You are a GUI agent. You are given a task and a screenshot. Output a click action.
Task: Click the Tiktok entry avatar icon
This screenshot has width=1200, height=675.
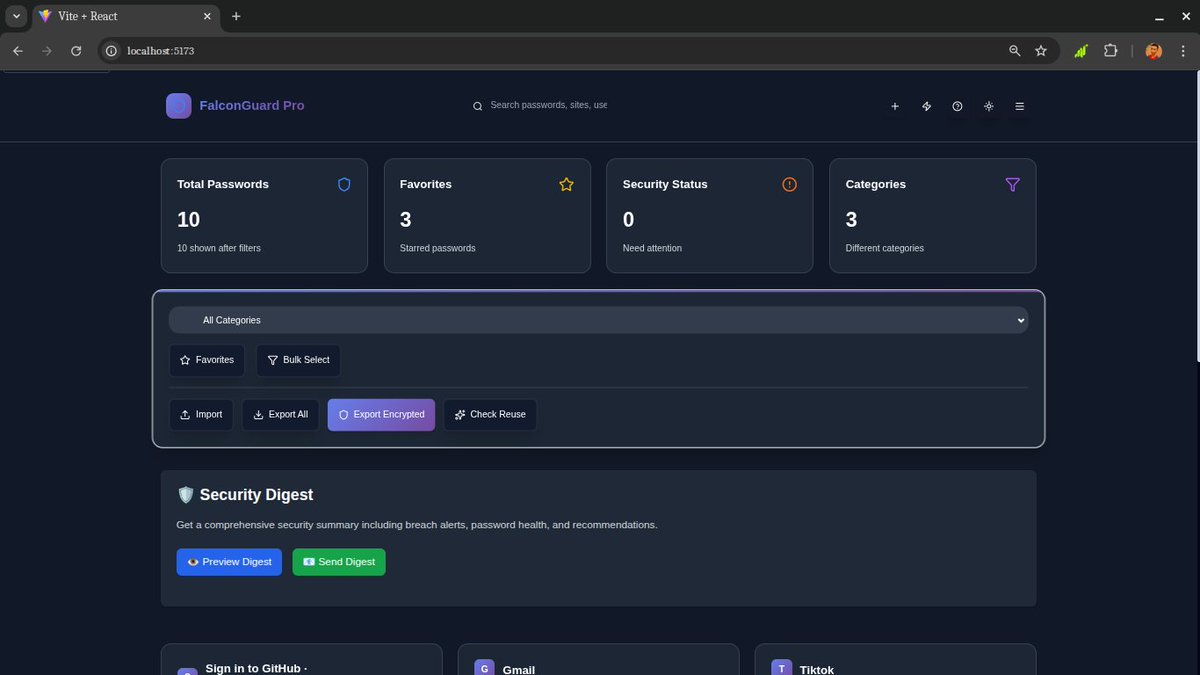(781, 669)
